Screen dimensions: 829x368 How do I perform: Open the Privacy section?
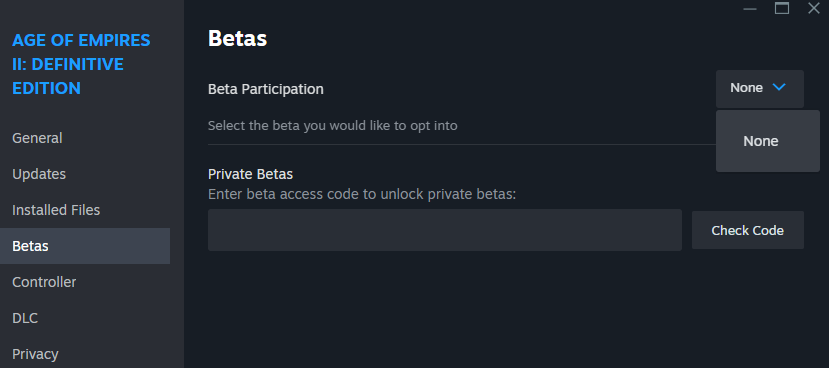tap(35, 354)
